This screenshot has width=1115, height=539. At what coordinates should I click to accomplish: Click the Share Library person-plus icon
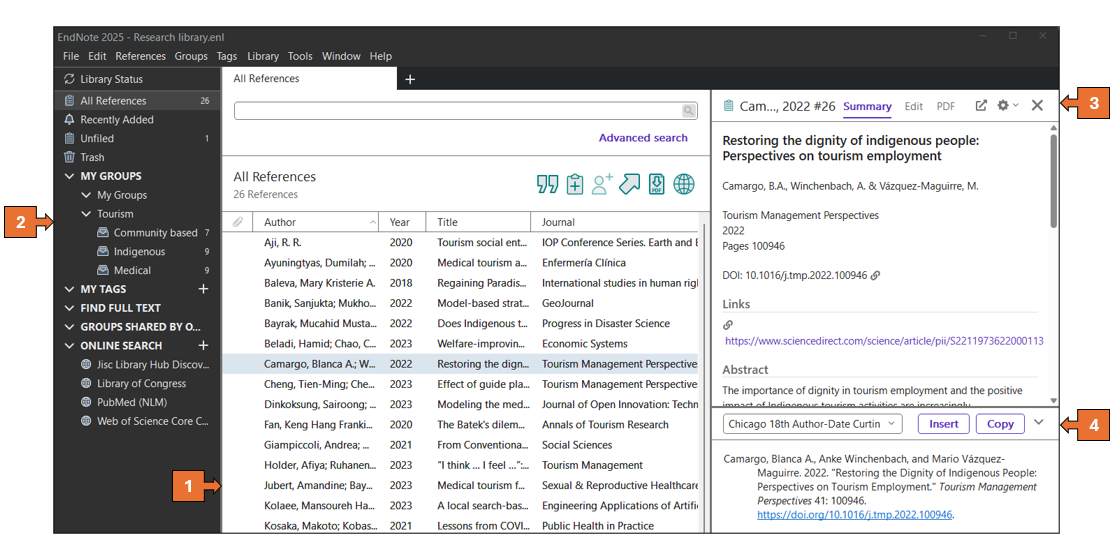pyautogui.click(x=602, y=184)
